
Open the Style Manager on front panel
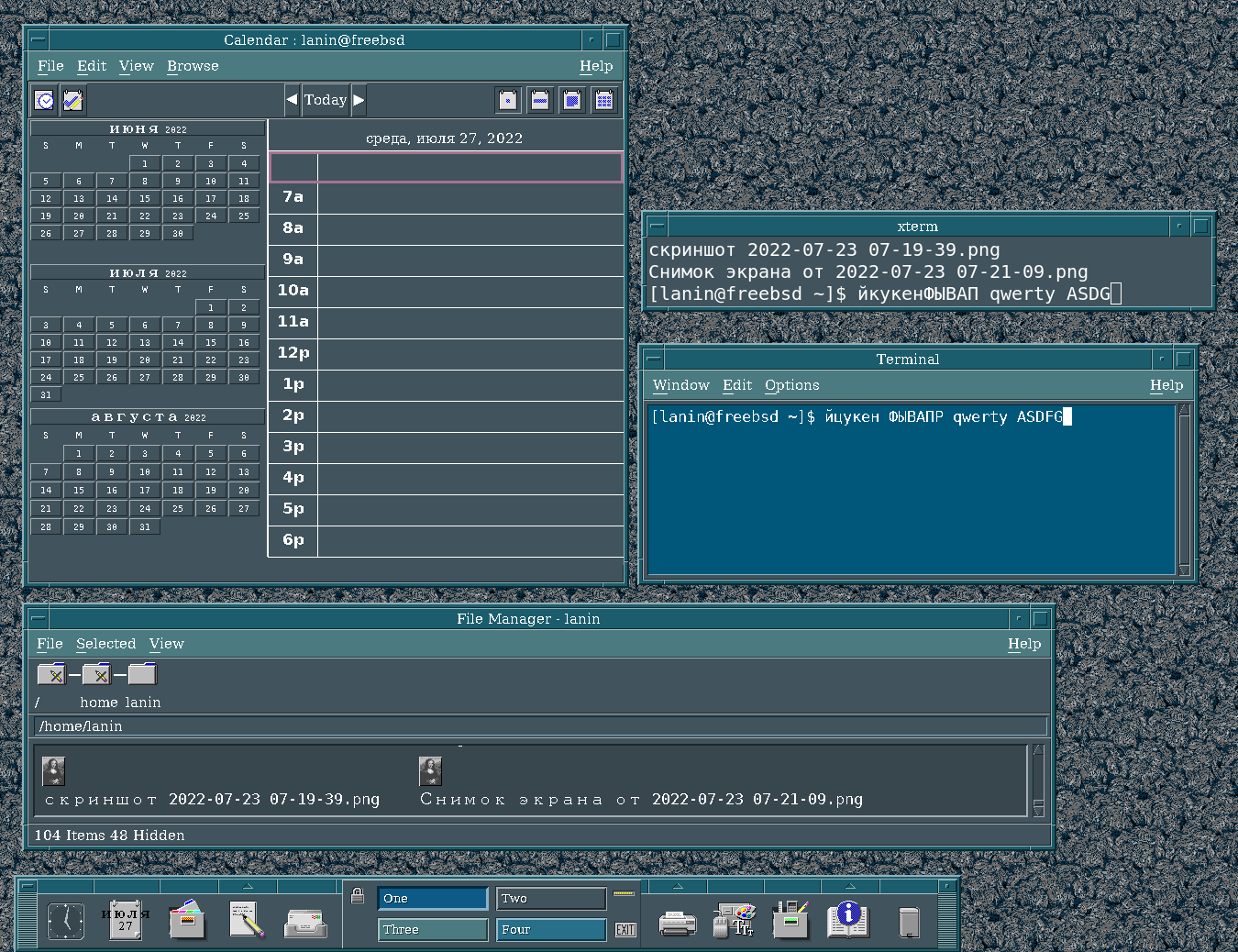(735, 921)
